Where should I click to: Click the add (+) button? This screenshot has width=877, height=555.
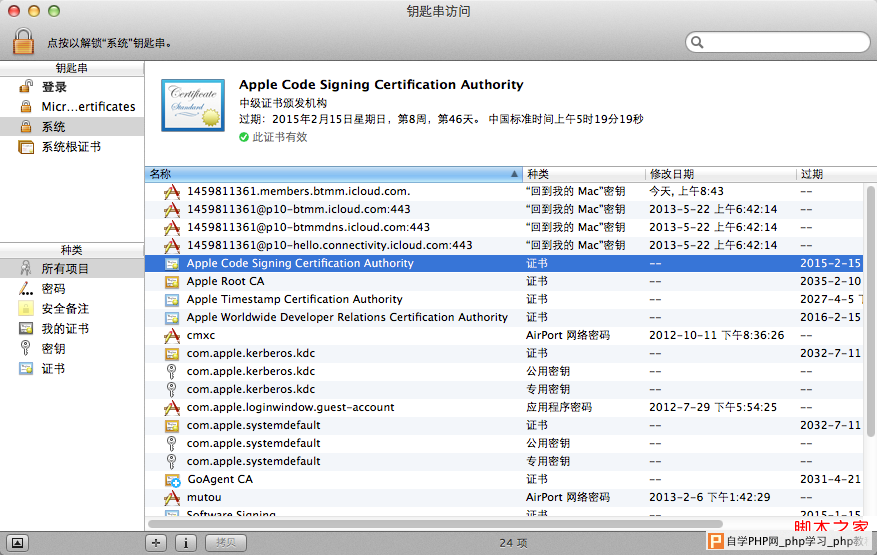(x=156, y=543)
